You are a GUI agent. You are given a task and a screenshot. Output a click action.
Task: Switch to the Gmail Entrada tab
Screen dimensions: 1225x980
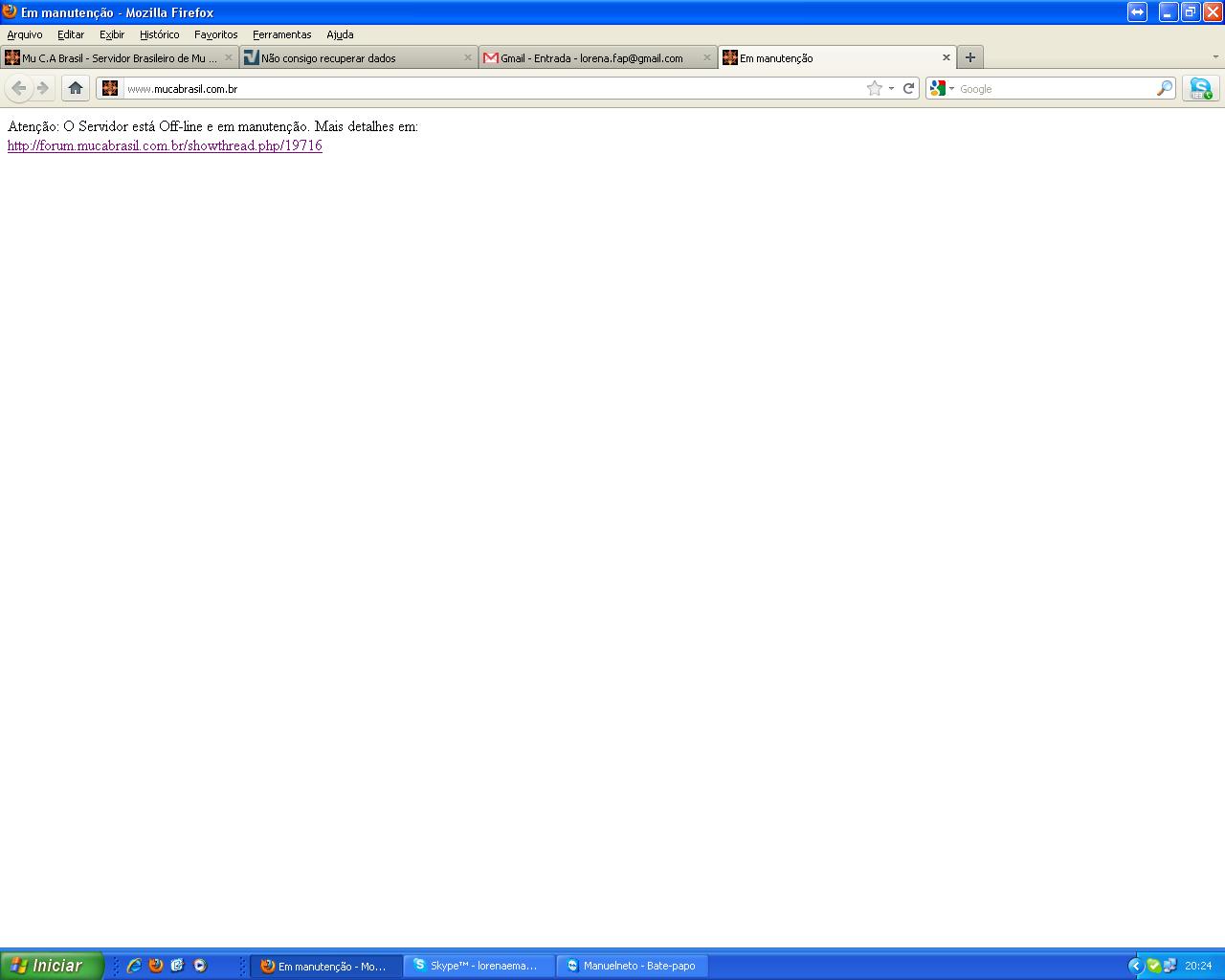(x=590, y=58)
